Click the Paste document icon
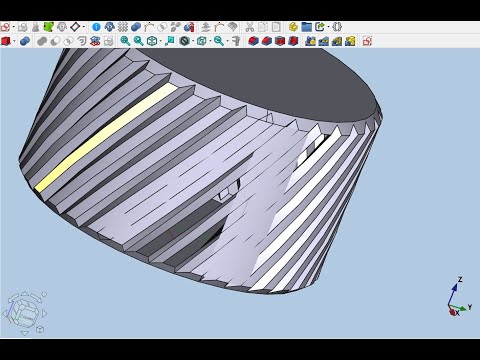480x360 pixels. (x=276, y=27)
